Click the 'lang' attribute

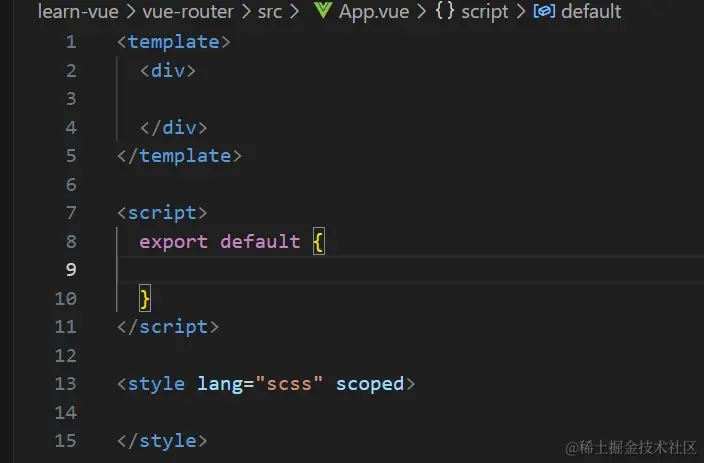click(x=220, y=384)
